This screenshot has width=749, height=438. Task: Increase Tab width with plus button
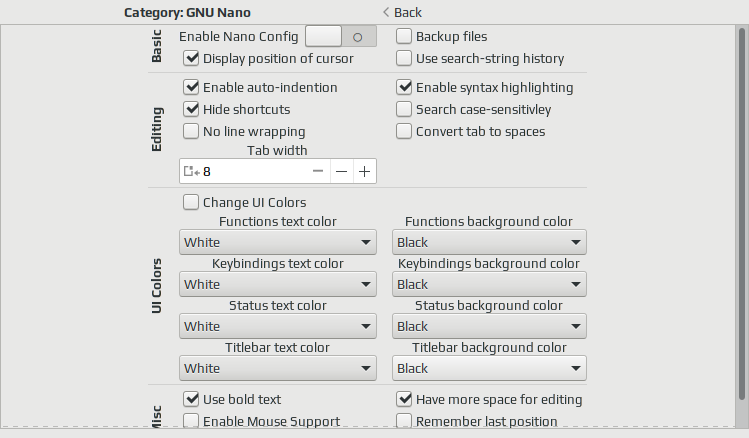364,171
